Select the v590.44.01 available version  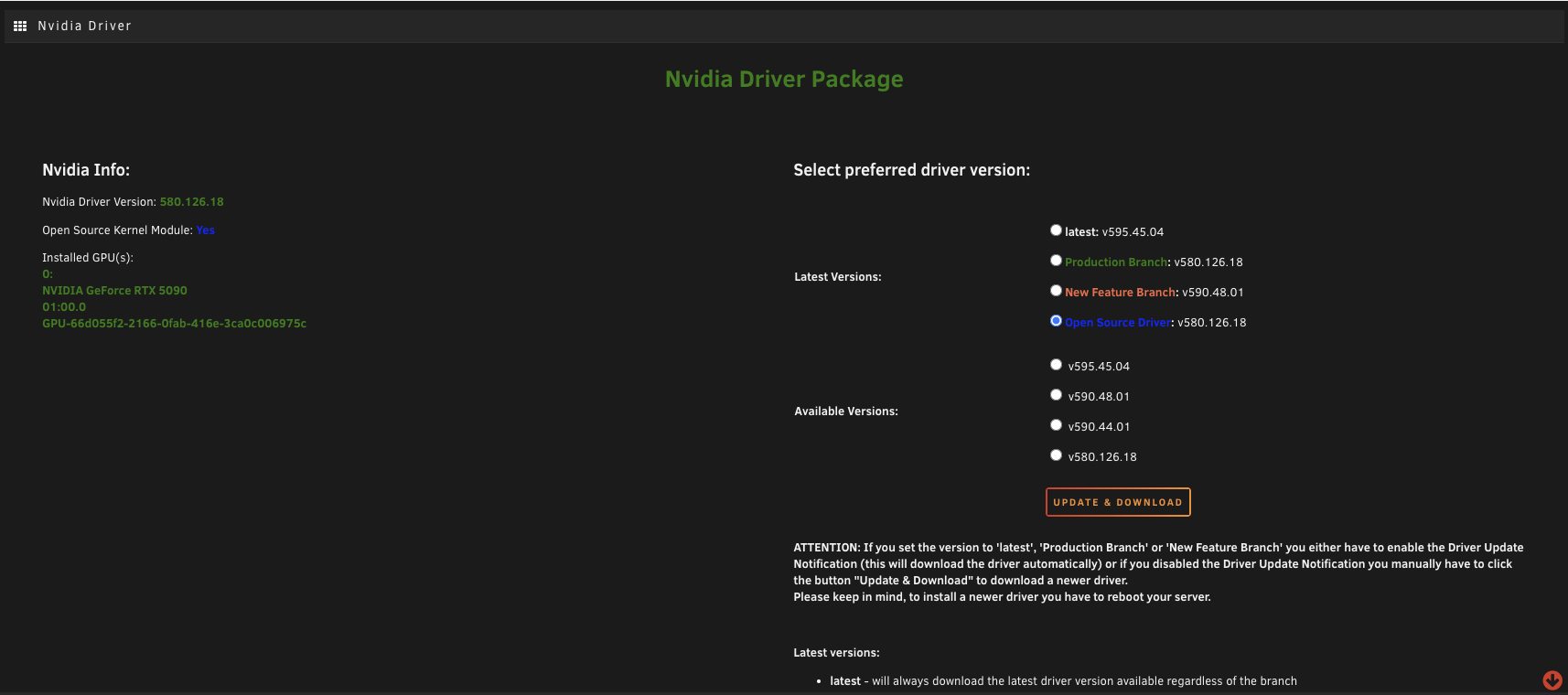tap(1056, 425)
